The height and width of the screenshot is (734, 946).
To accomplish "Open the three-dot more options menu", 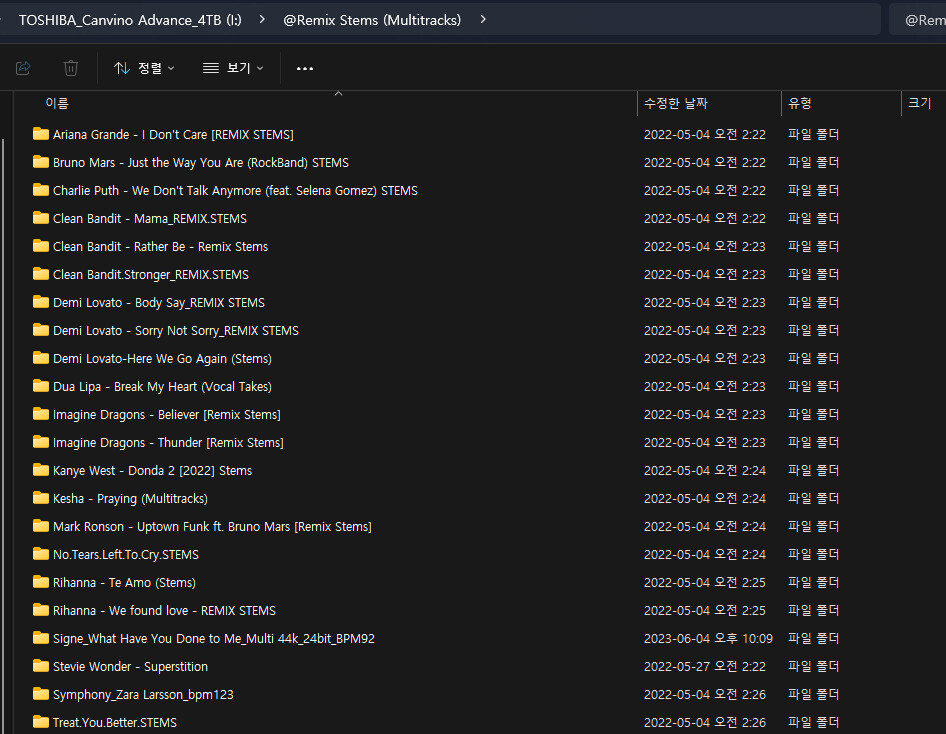I will click(305, 68).
